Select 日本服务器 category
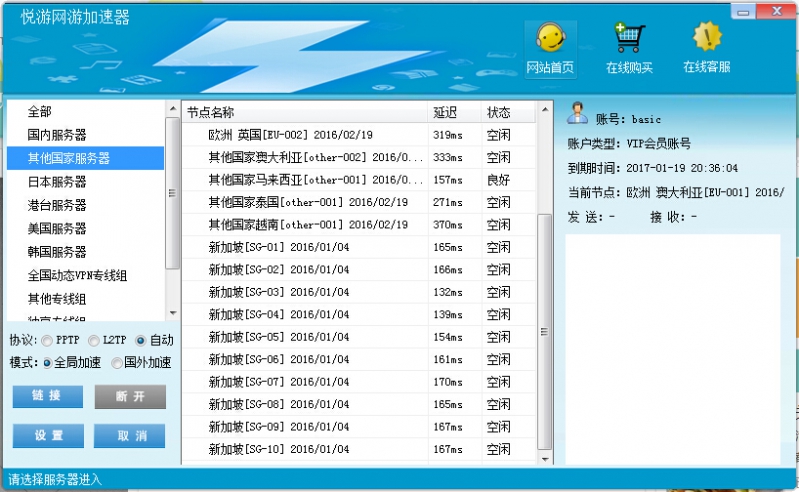 86,182
